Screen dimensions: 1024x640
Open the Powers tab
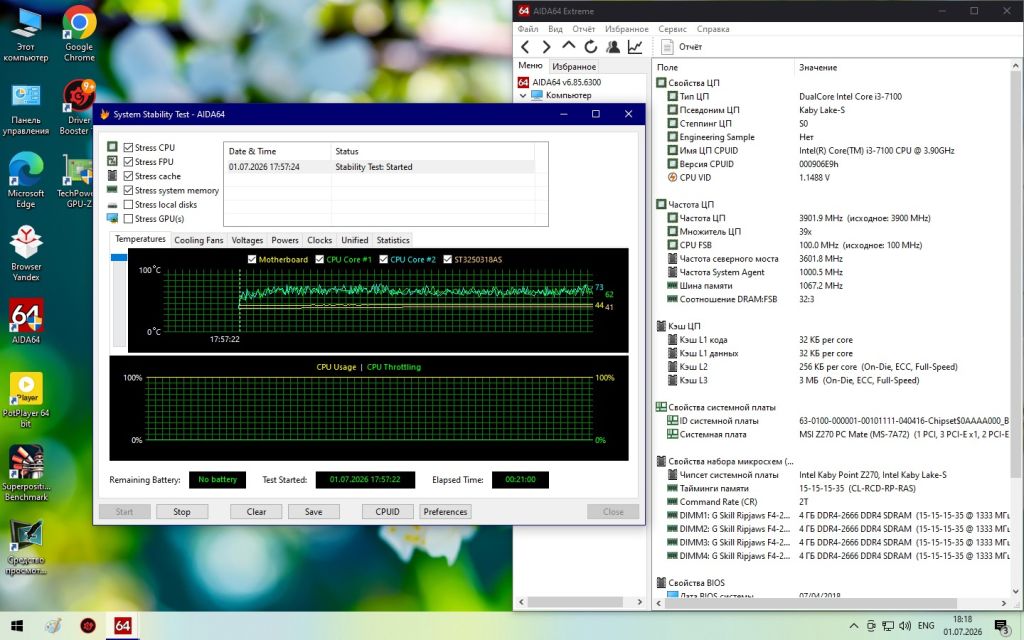(x=285, y=240)
